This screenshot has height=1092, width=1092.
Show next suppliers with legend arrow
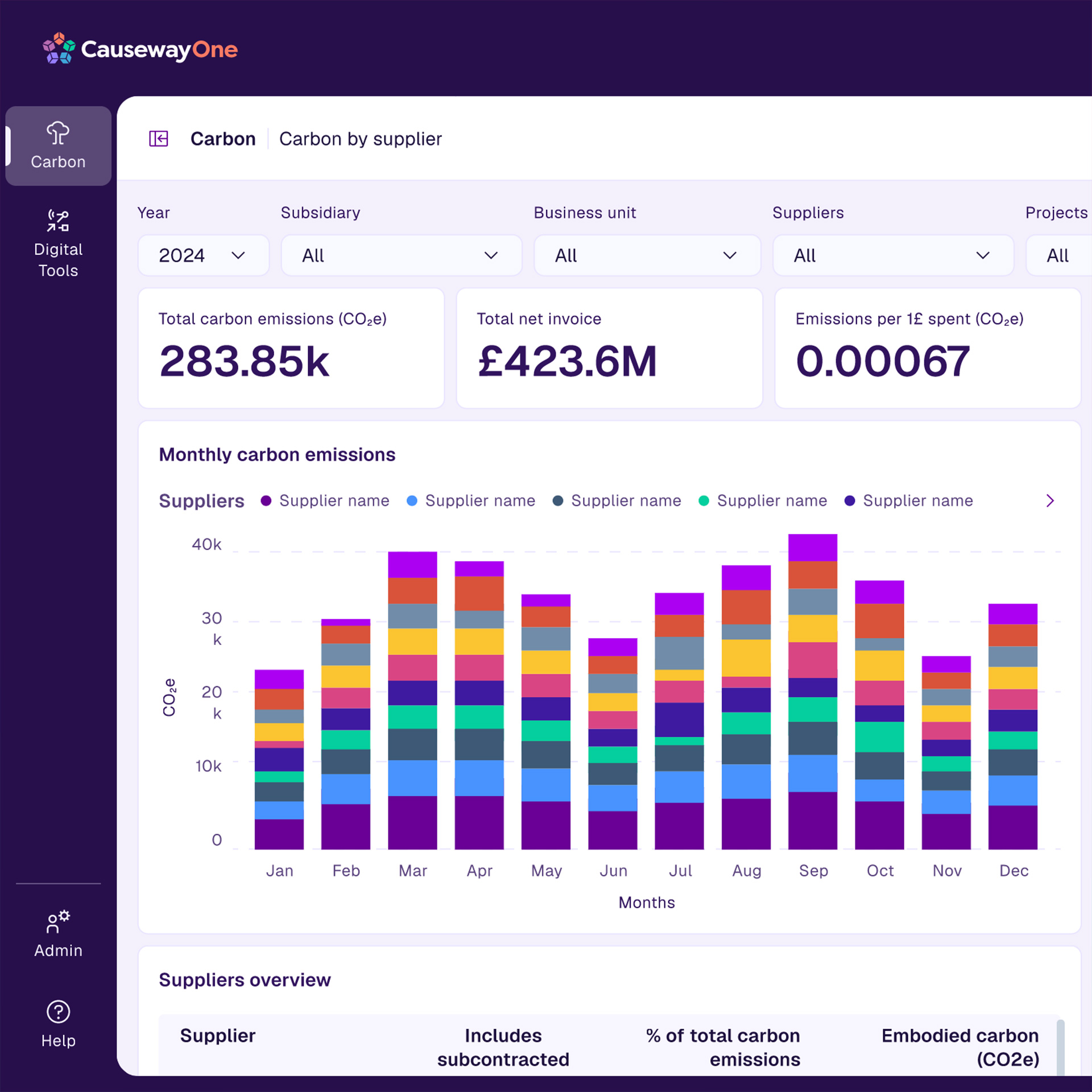point(1050,500)
